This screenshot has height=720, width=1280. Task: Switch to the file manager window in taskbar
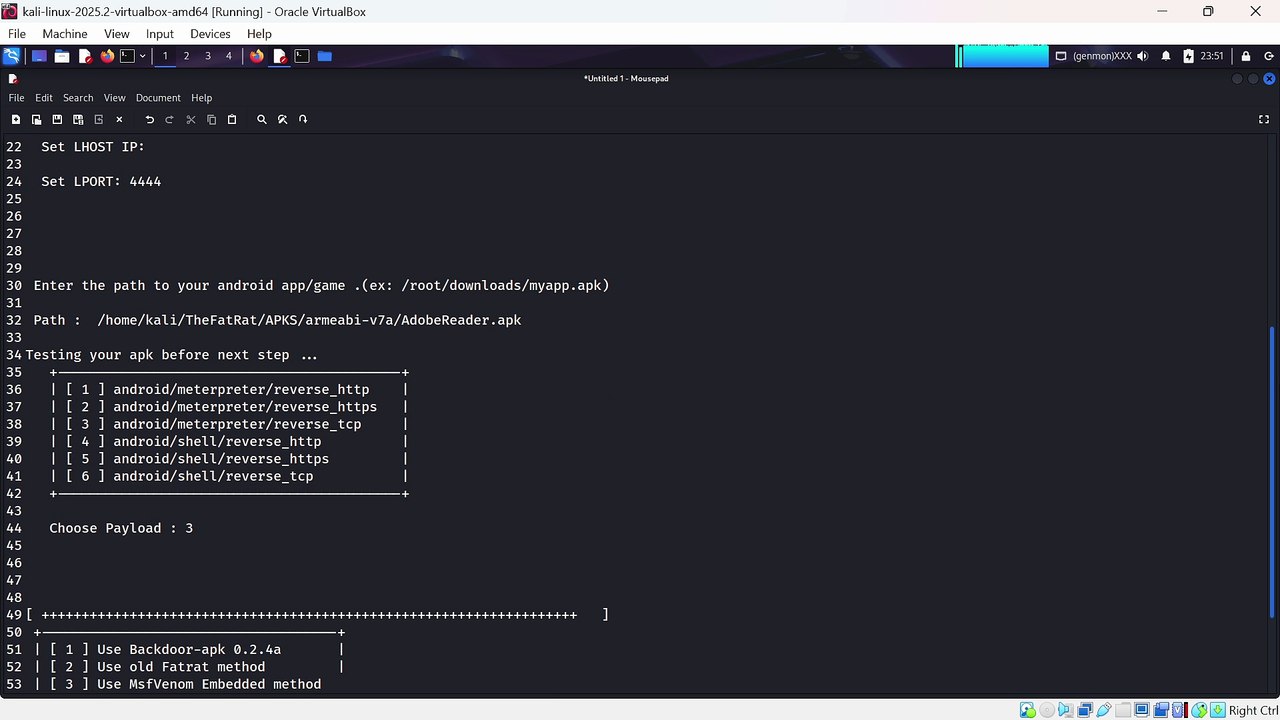pyautogui.click(x=324, y=56)
